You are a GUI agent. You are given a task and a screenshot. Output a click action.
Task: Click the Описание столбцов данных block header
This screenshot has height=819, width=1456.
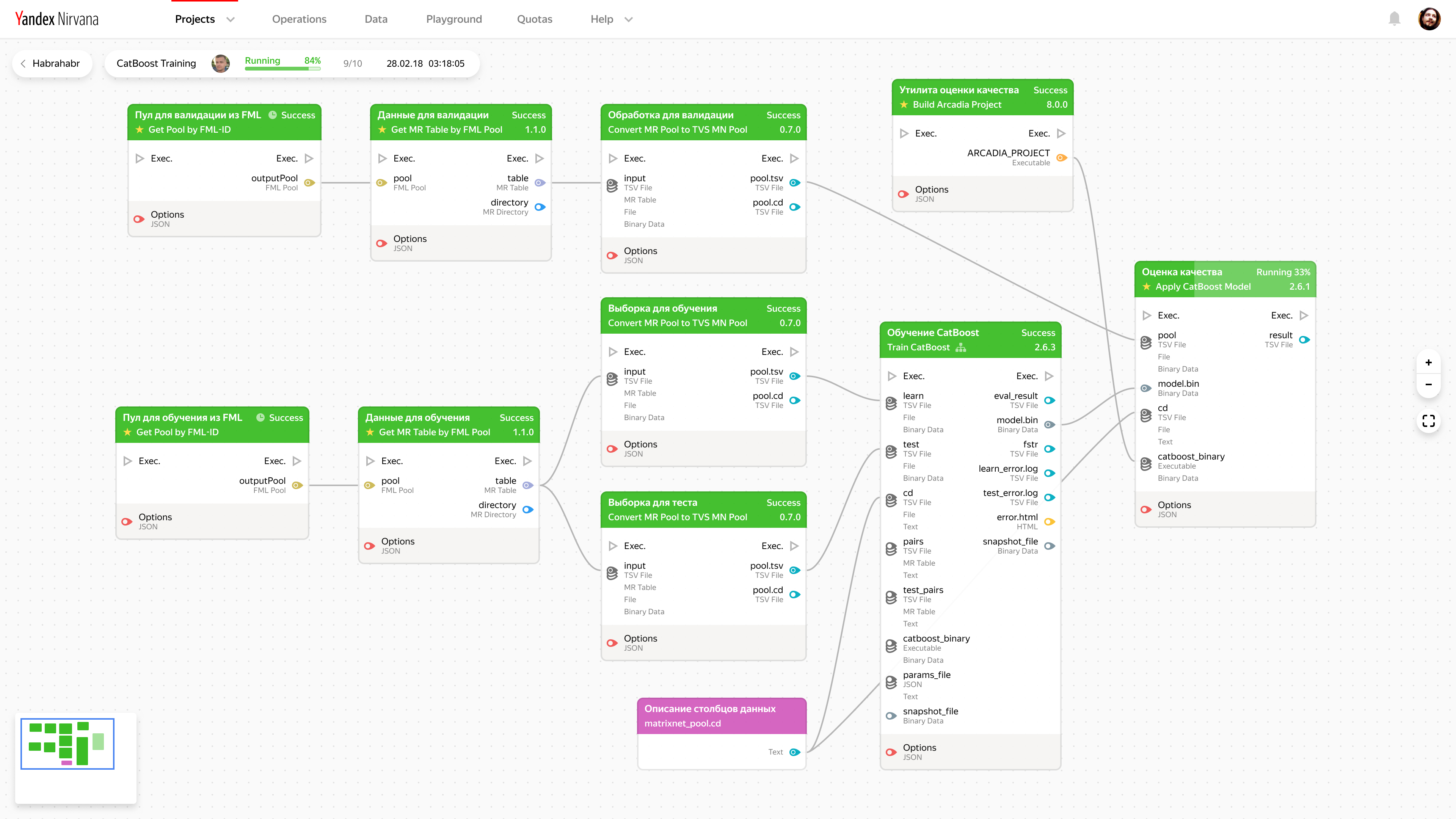[x=722, y=715]
